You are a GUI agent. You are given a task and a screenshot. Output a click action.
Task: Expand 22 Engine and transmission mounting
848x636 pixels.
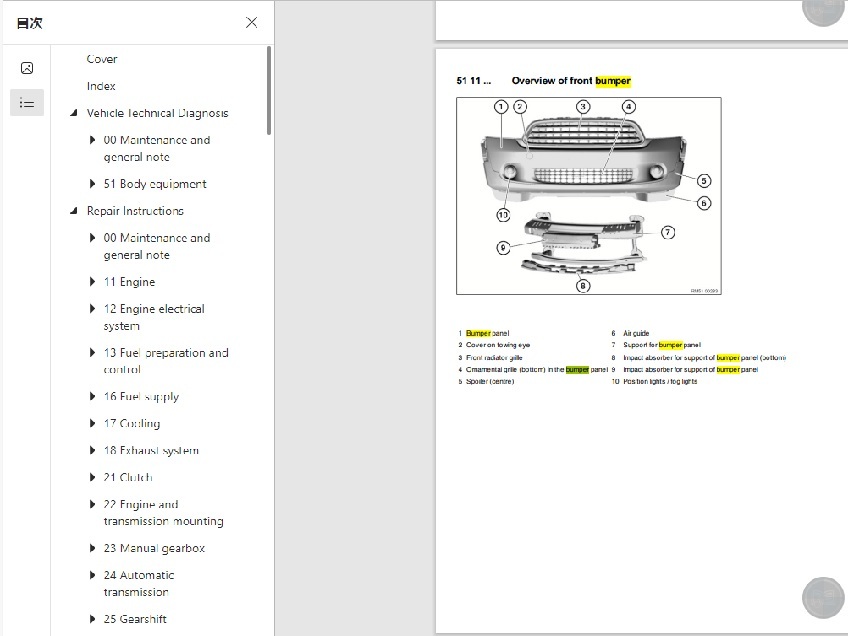pyautogui.click(x=92, y=505)
